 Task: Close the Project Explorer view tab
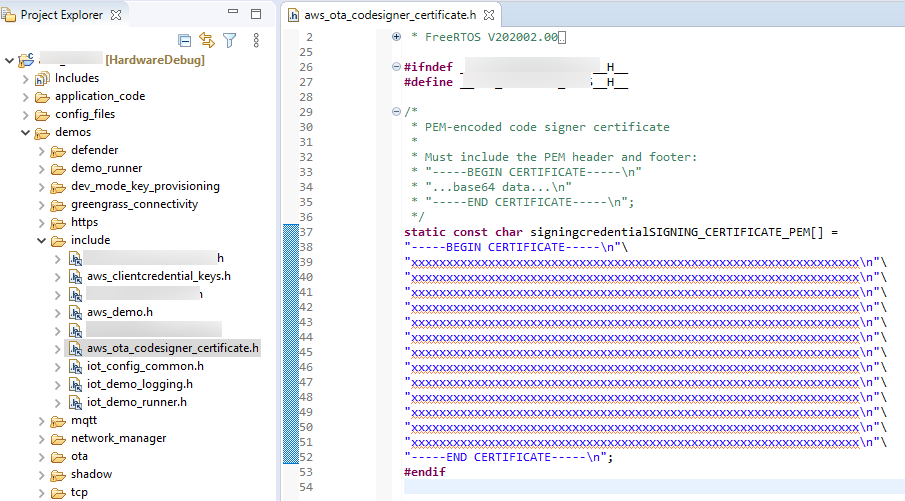115,15
